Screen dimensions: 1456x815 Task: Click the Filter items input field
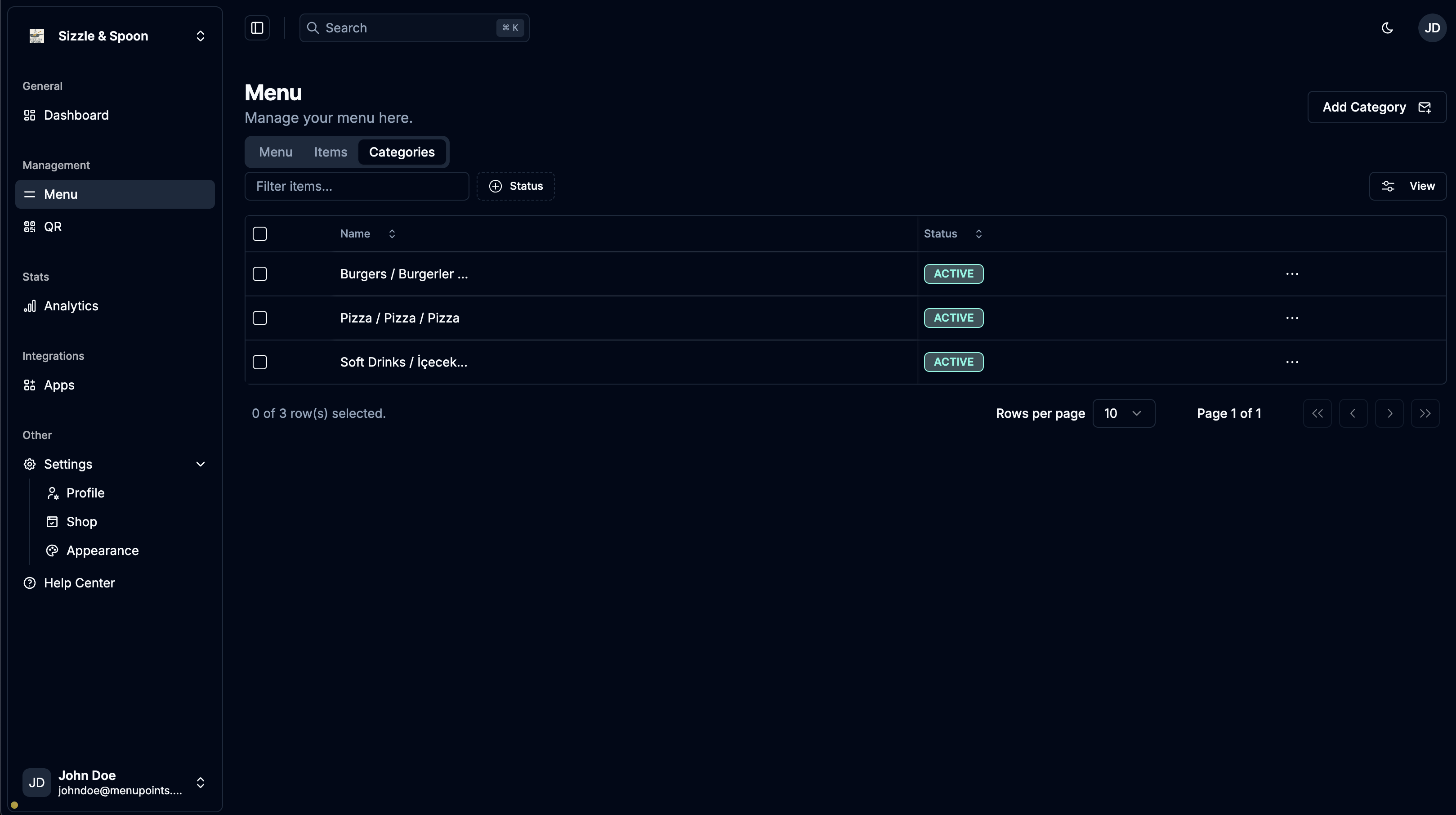pos(357,187)
